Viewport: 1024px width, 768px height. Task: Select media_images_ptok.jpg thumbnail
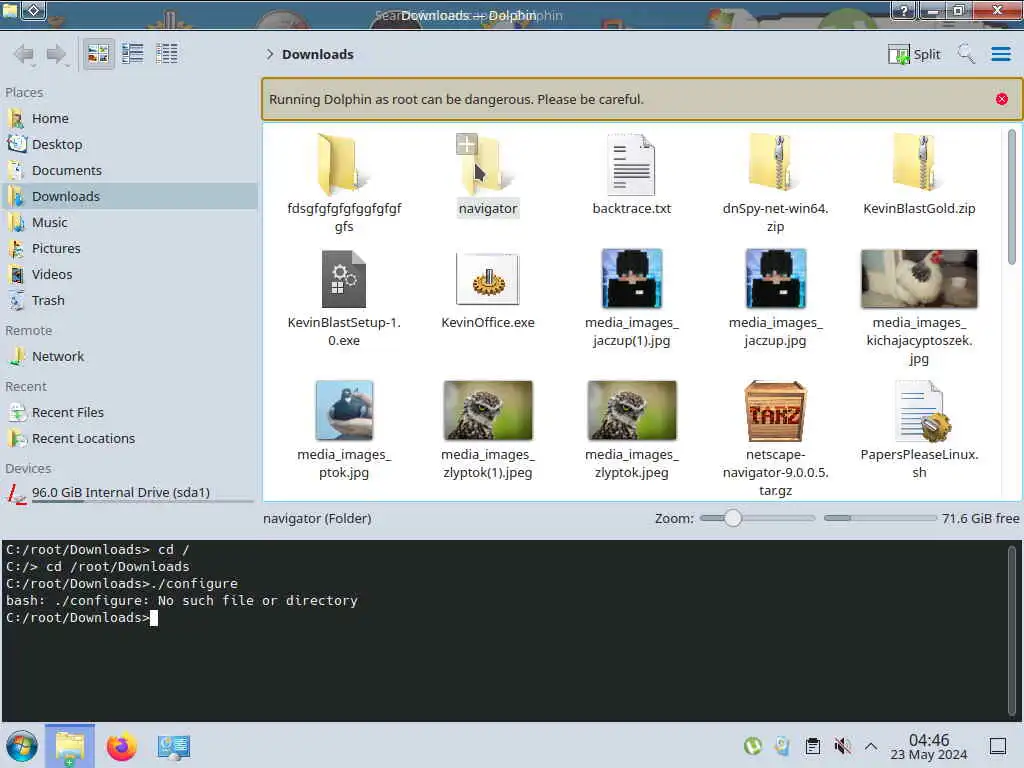344,410
